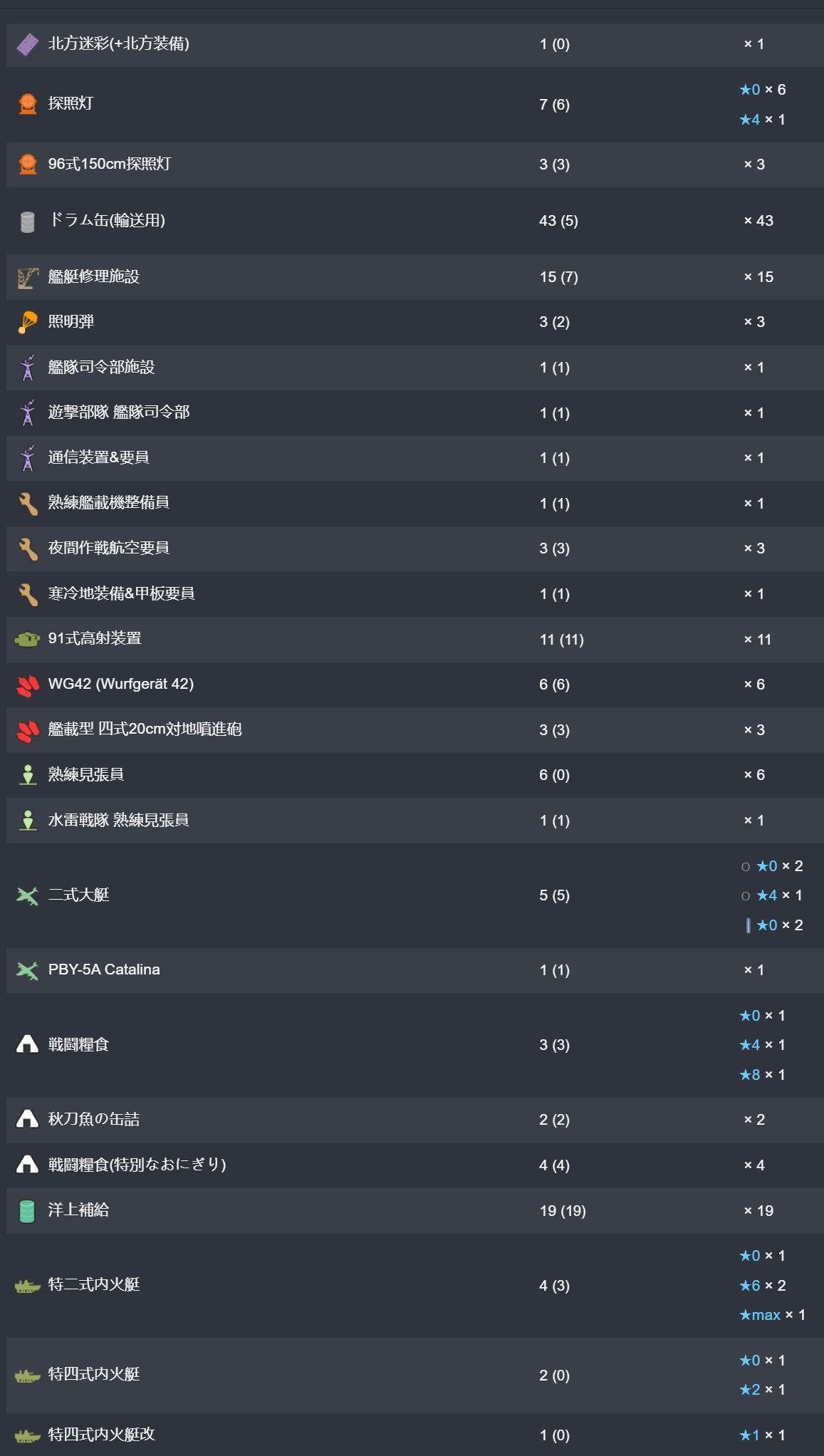Image resolution: width=824 pixels, height=1456 pixels.
Task: Click the purple 北方迷彩 camouflage icon
Action: (x=28, y=44)
